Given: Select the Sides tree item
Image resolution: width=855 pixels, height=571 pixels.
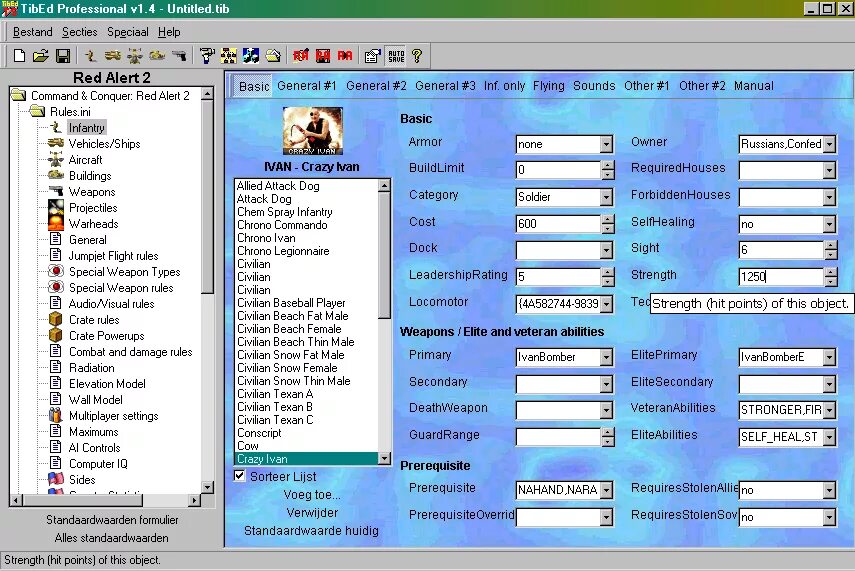Looking at the screenshot, I should tap(82, 479).
